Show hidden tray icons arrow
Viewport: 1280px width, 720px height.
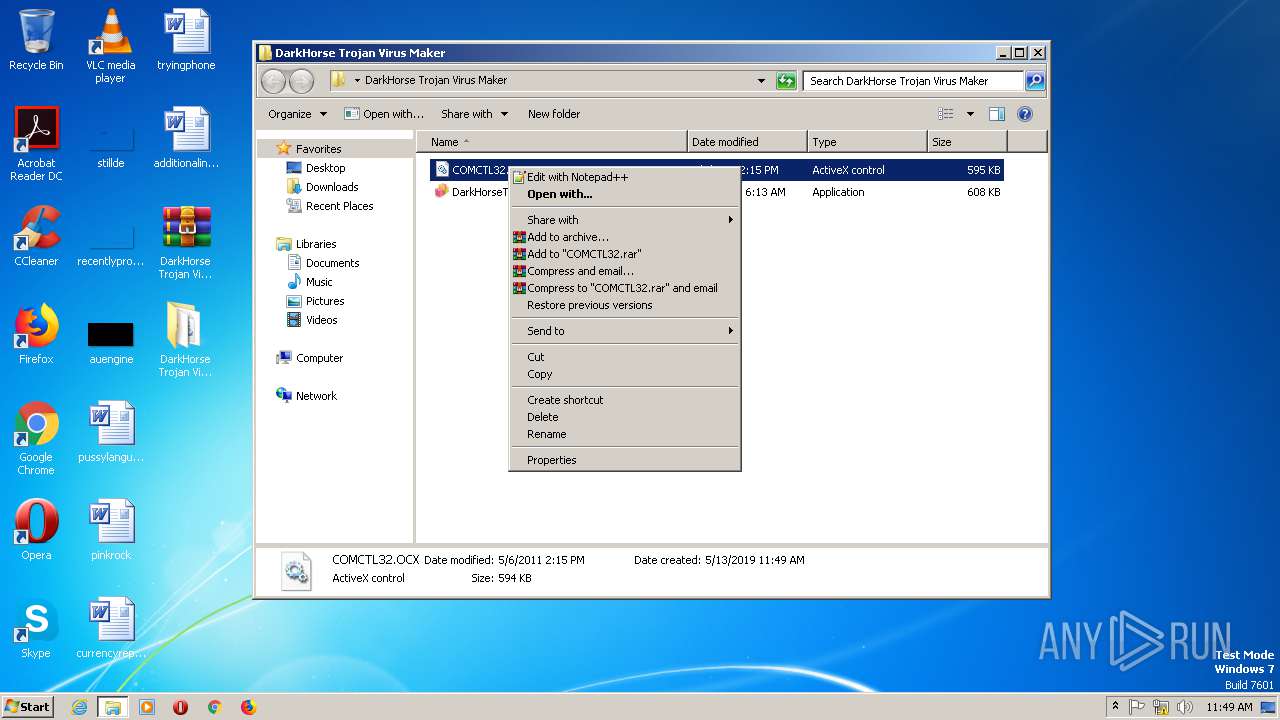[x=1115, y=707]
